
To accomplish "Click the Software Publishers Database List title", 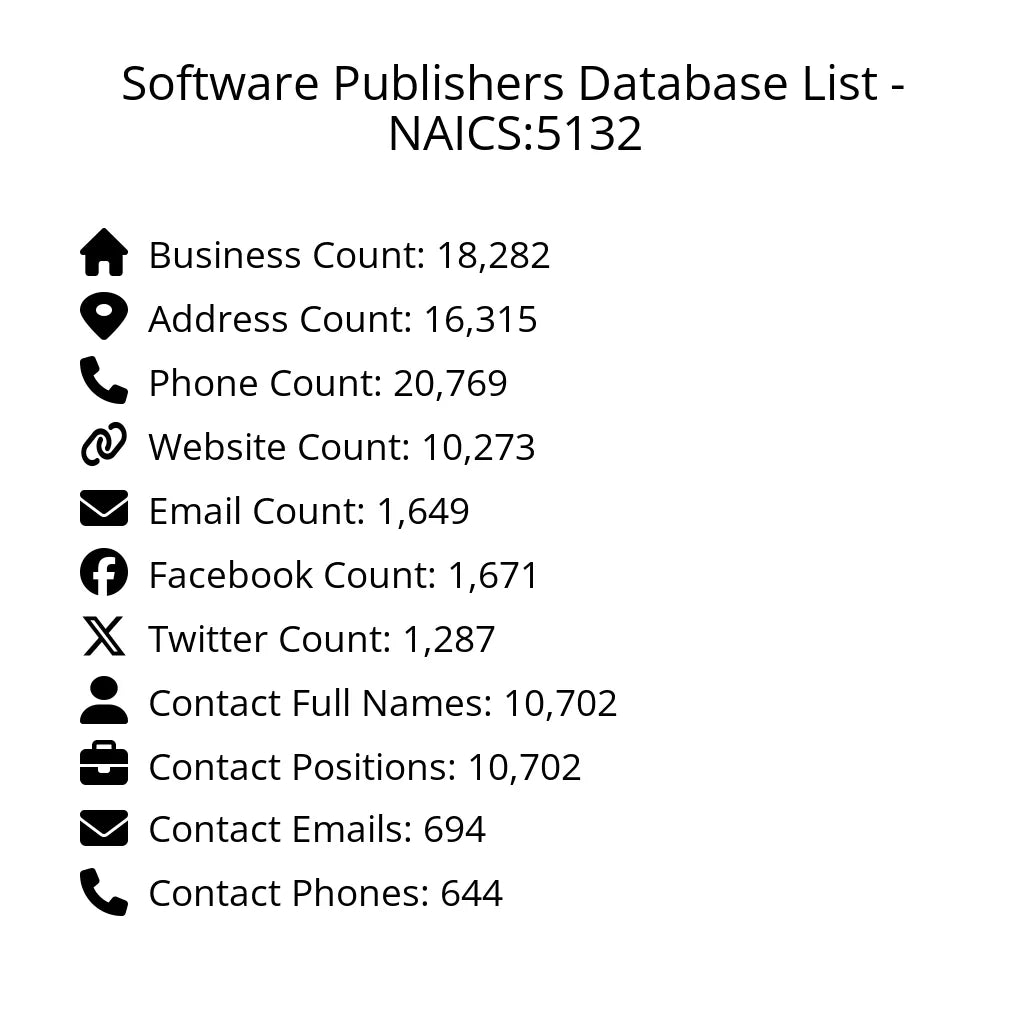I will click(x=513, y=108).
